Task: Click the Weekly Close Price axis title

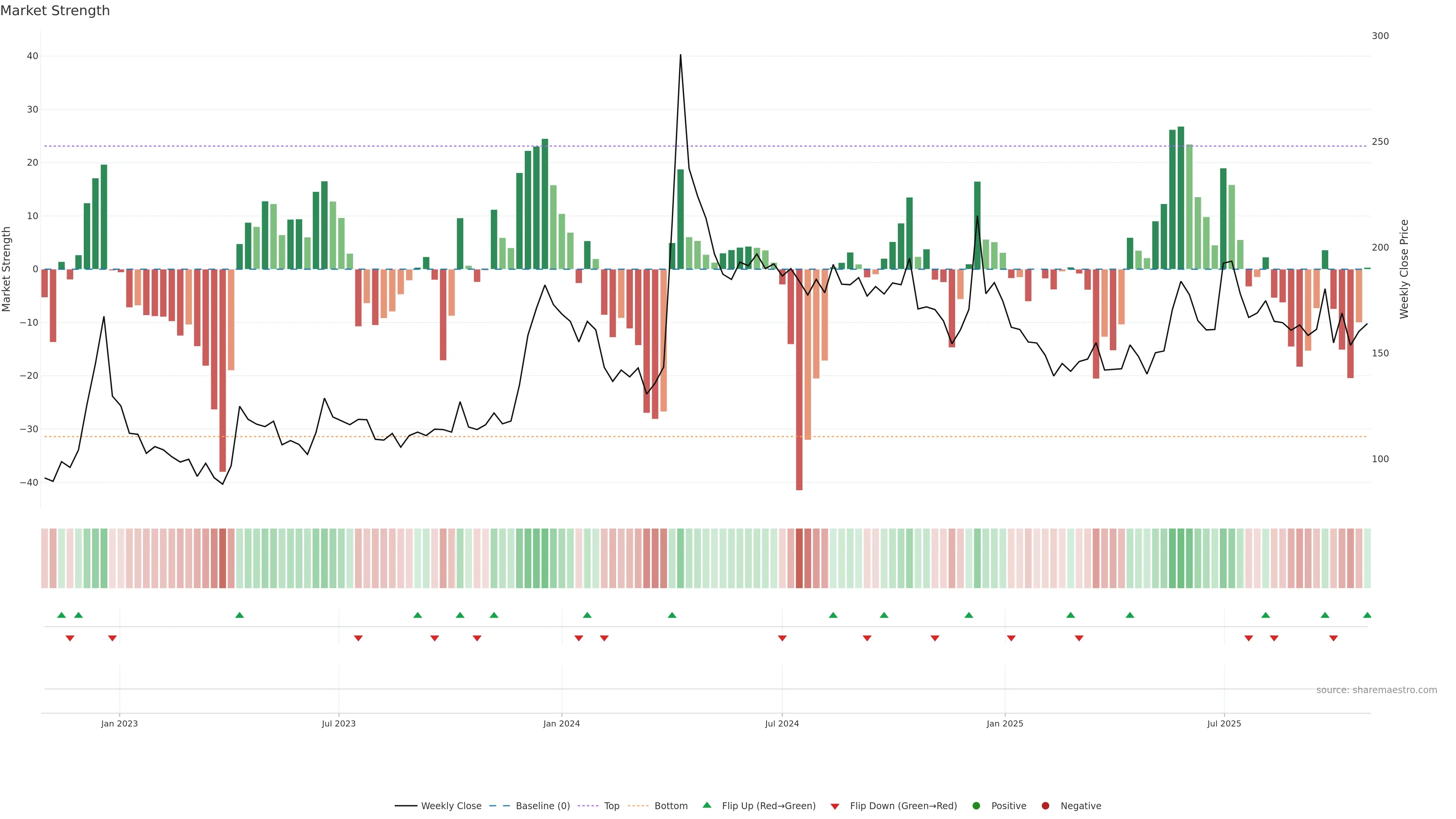Action: click(1404, 269)
